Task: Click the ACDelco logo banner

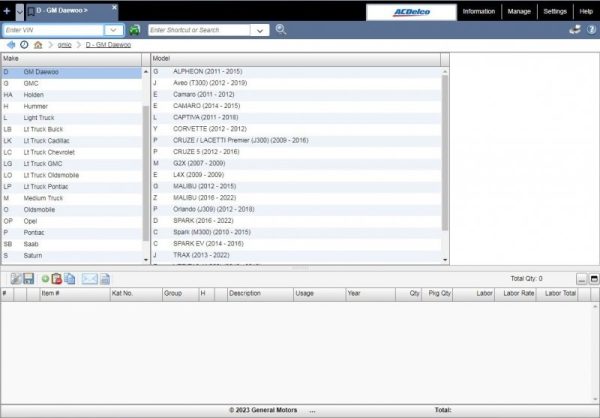Action: point(411,12)
